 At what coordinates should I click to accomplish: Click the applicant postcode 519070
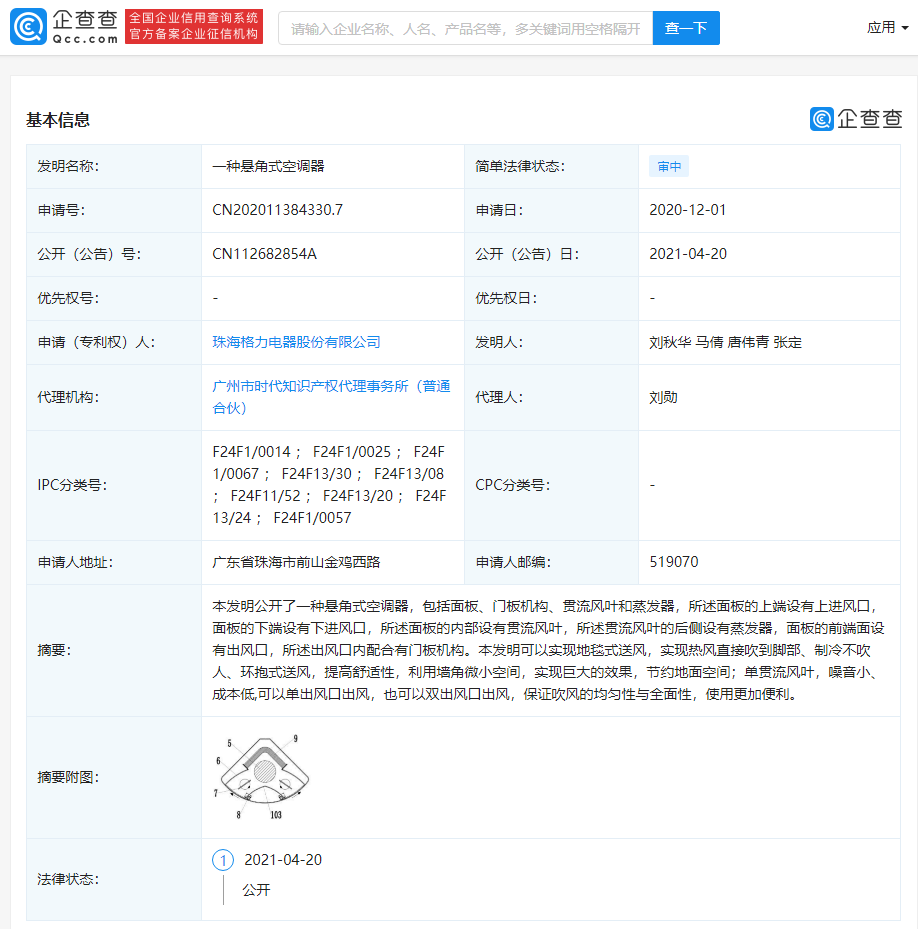point(674,562)
